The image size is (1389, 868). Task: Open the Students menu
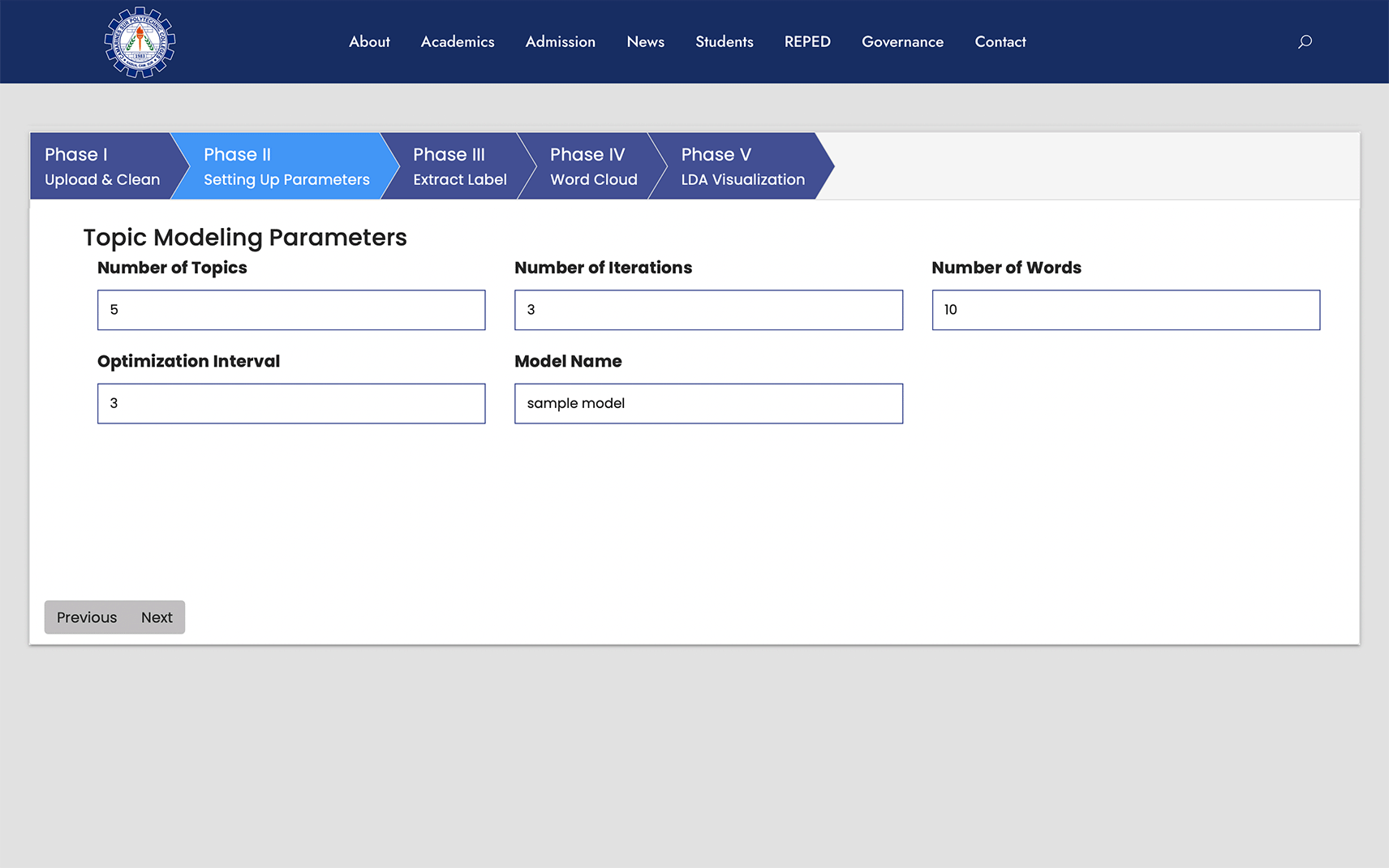(725, 41)
